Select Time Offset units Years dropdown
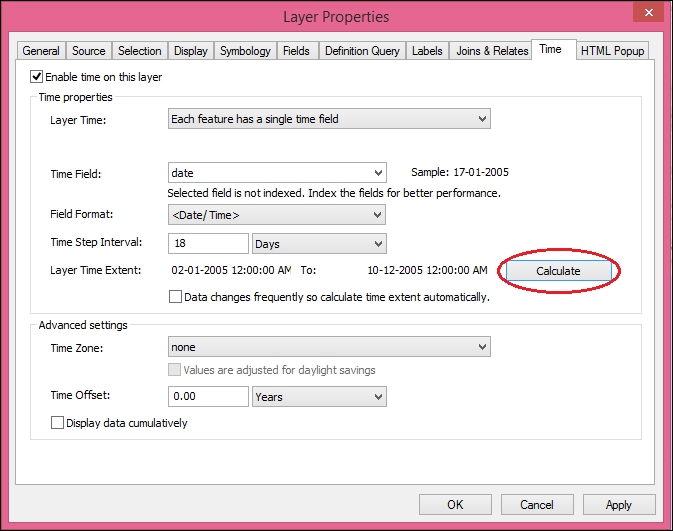Screen dimensions: 673x531 tap(319, 397)
